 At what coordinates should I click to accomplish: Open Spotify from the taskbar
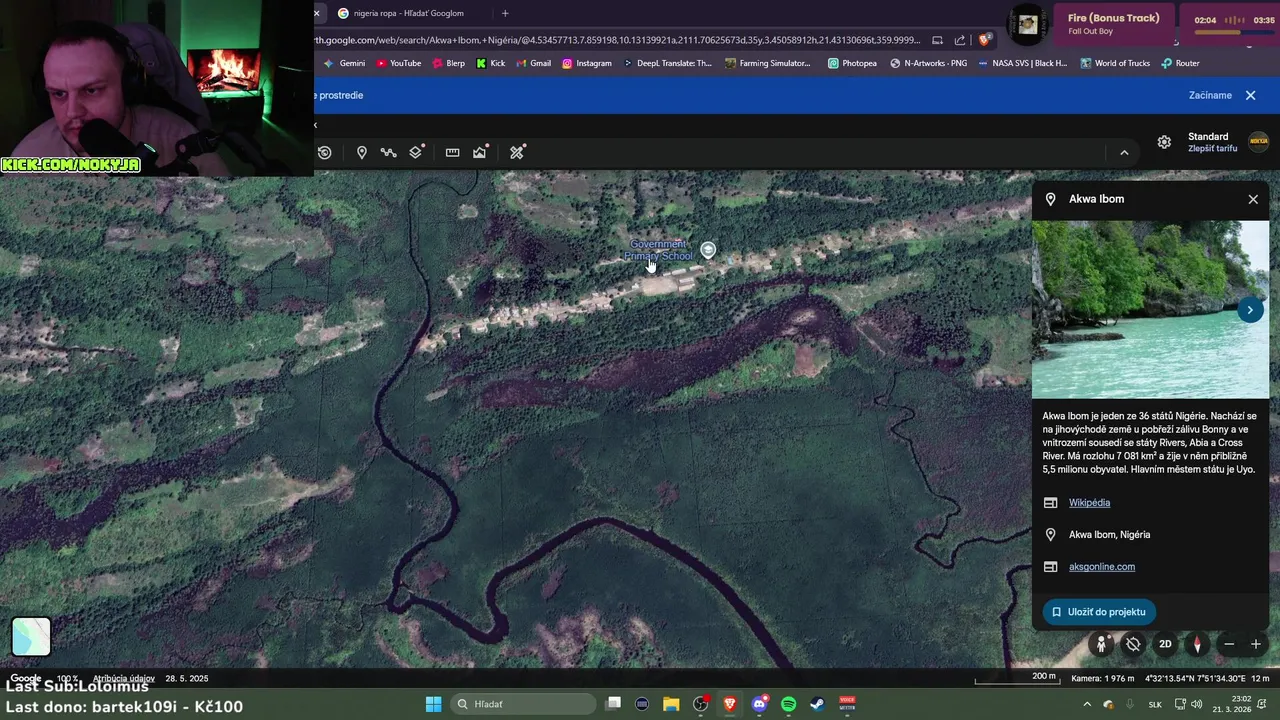pos(788,704)
